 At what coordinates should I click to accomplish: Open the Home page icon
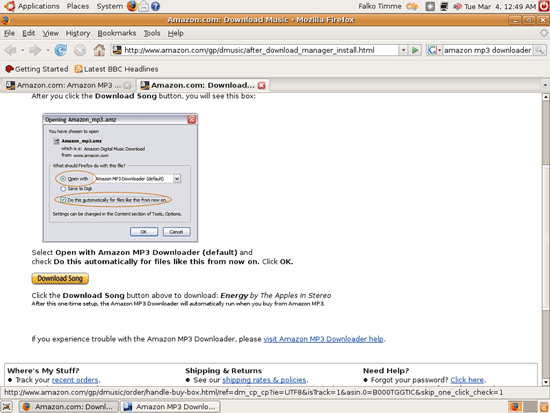[99, 50]
